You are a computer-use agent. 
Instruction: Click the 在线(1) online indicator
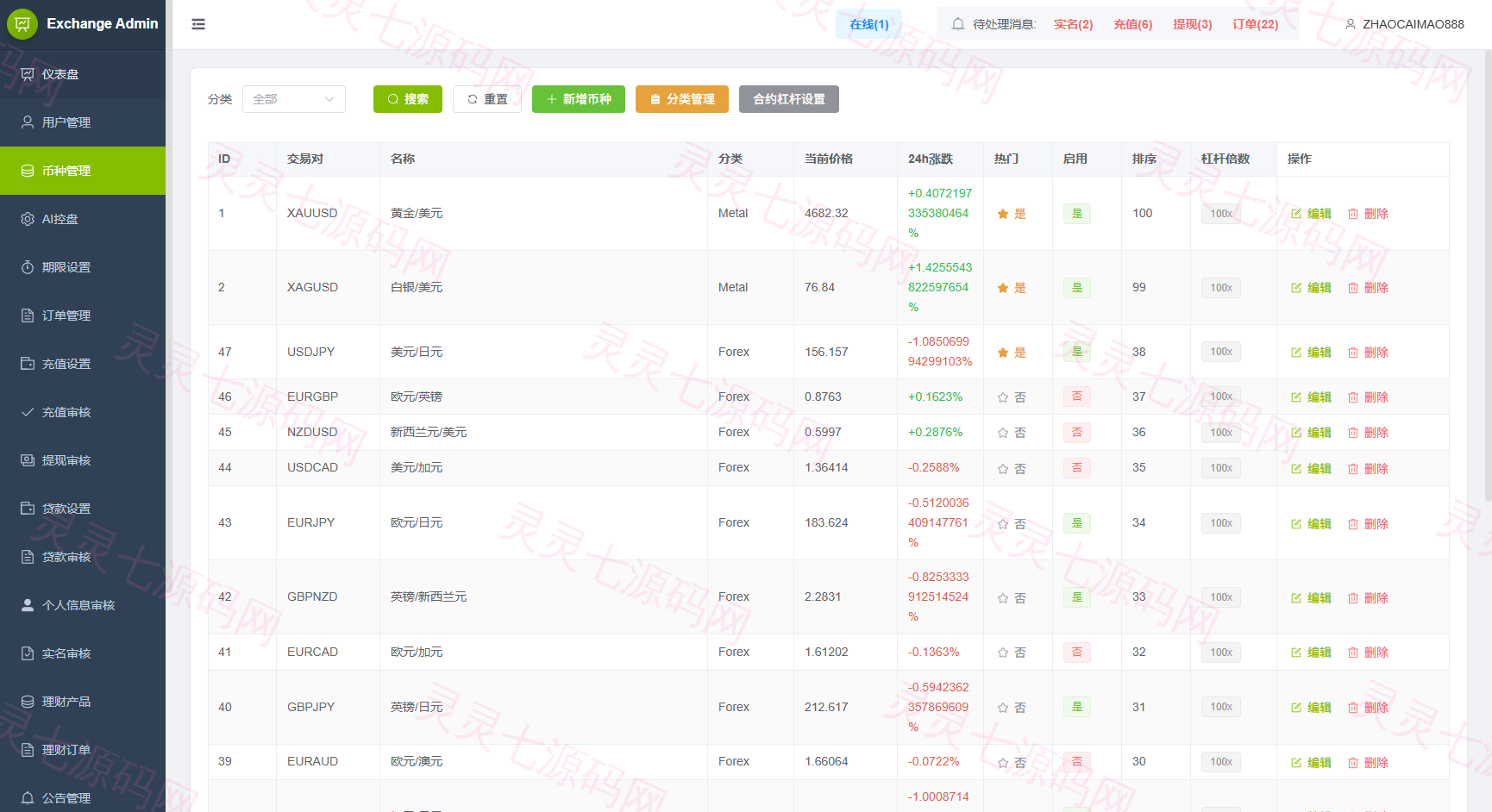pyautogui.click(x=869, y=24)
